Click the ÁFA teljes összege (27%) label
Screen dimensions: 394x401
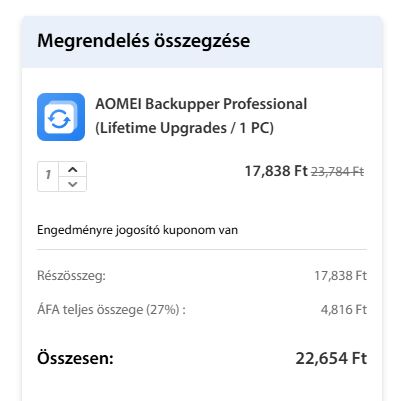coord(111,310)
